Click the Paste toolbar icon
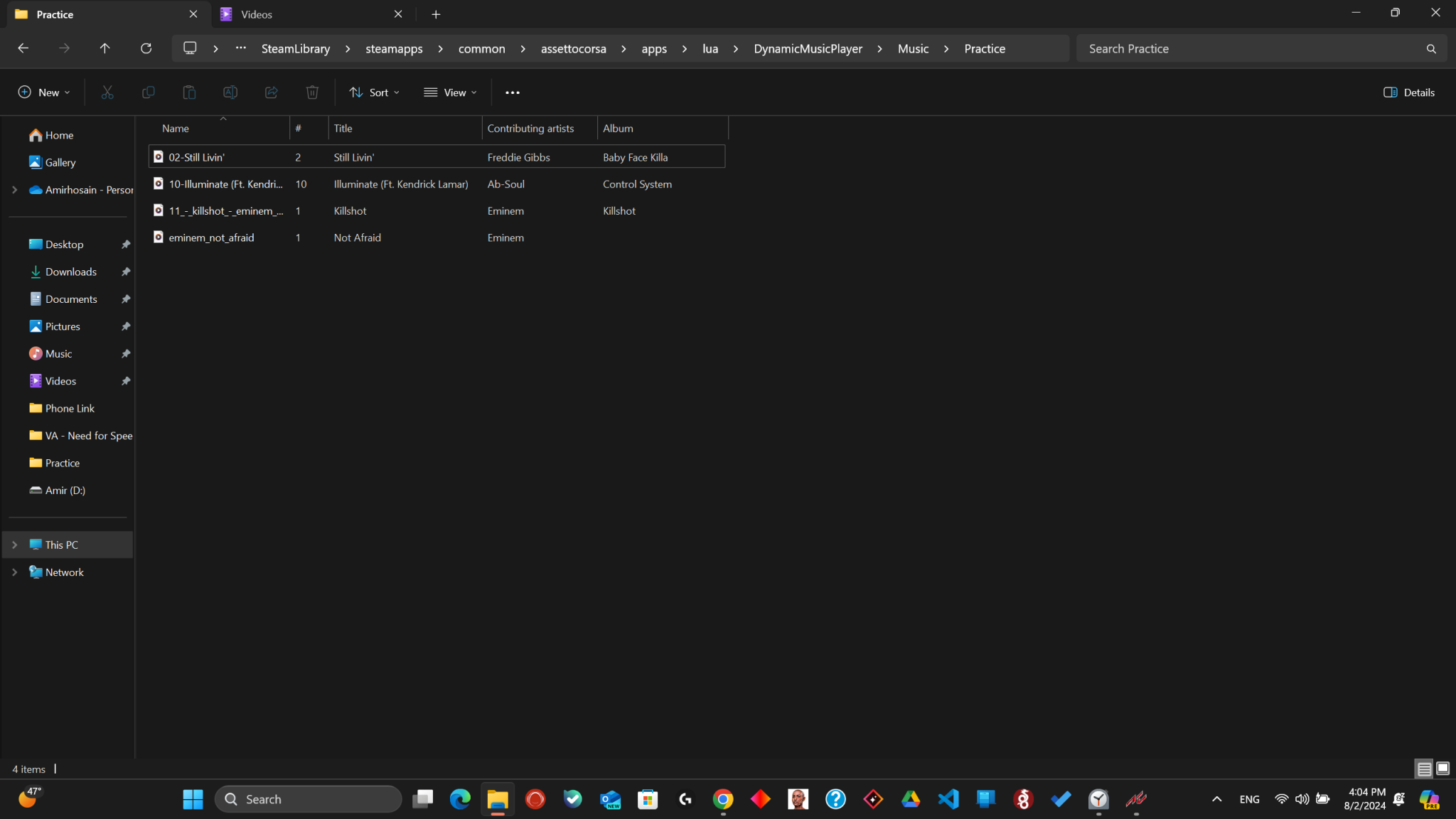 189,92
